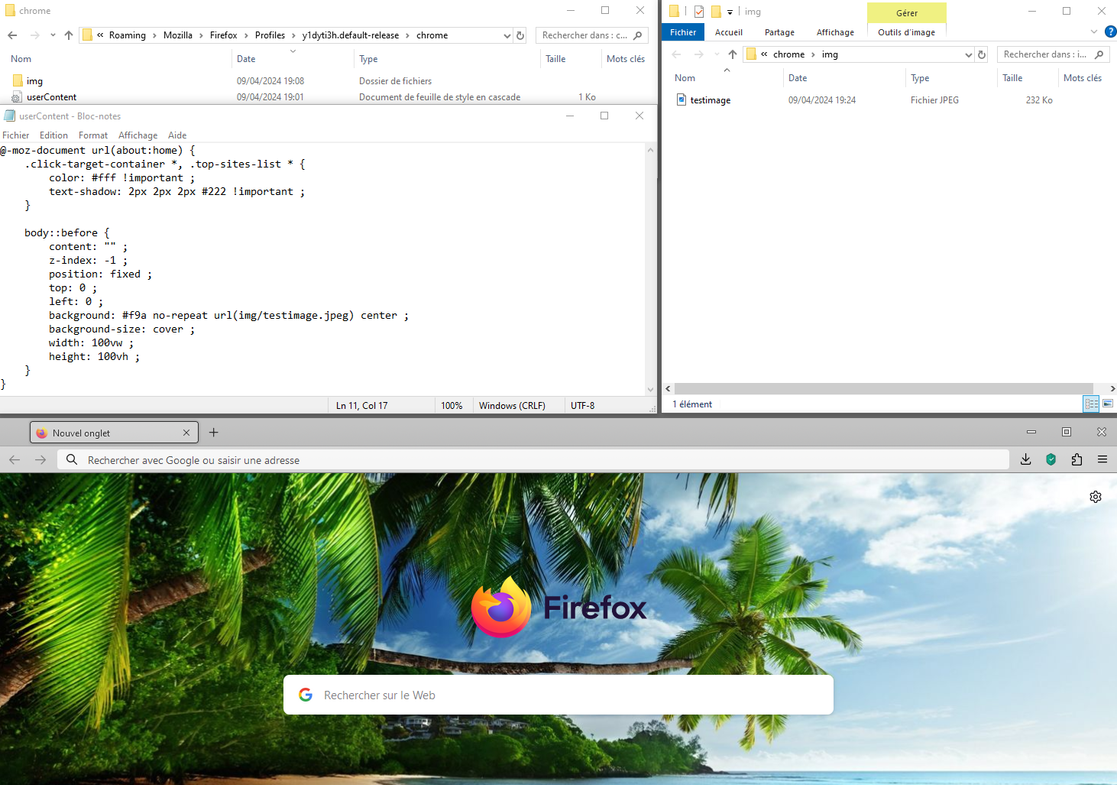1117x785 pixels.
Task: Open a new Firefox tab with plus
Action: [x=213, y=433]
